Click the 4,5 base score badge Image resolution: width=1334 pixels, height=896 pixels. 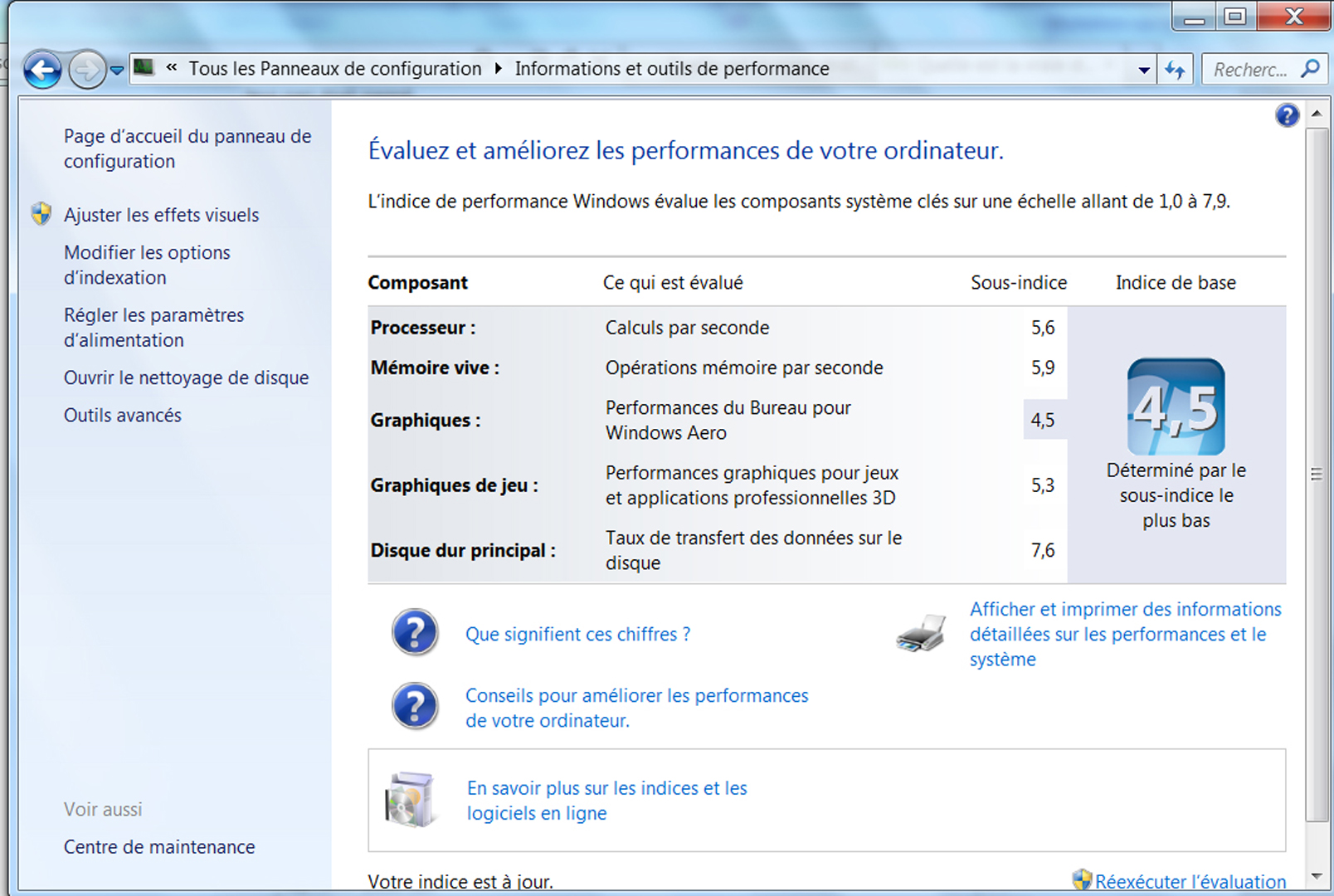(x=1176, y=407)
